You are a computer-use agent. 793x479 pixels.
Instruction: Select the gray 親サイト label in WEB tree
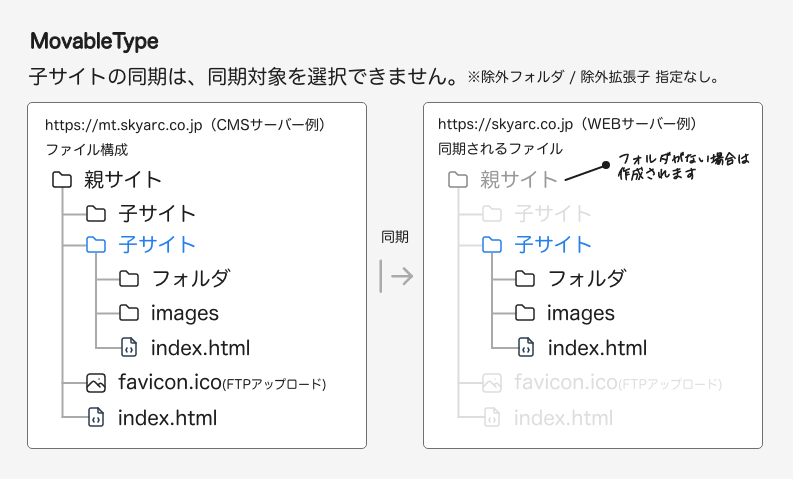pos(518,180)
